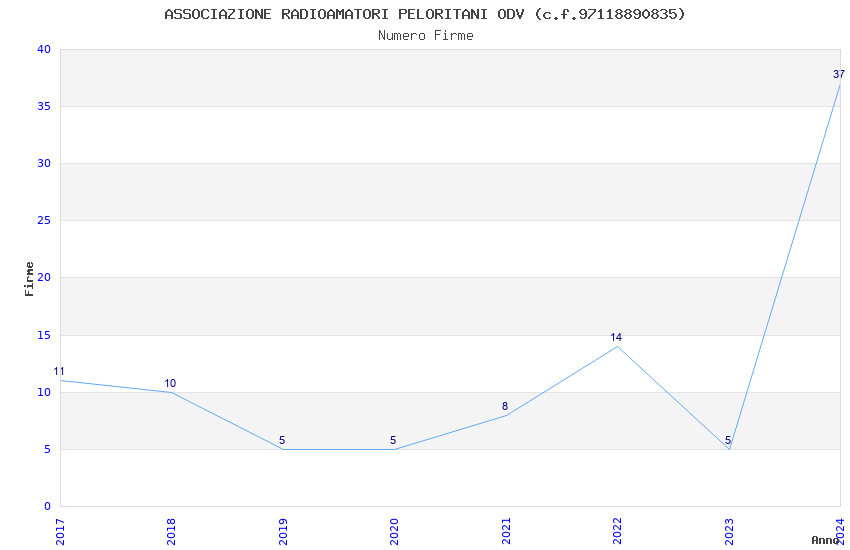Click x-axis year label 2019
The image size is (850, 550).
pyautogui.click(x=283, y=532)
